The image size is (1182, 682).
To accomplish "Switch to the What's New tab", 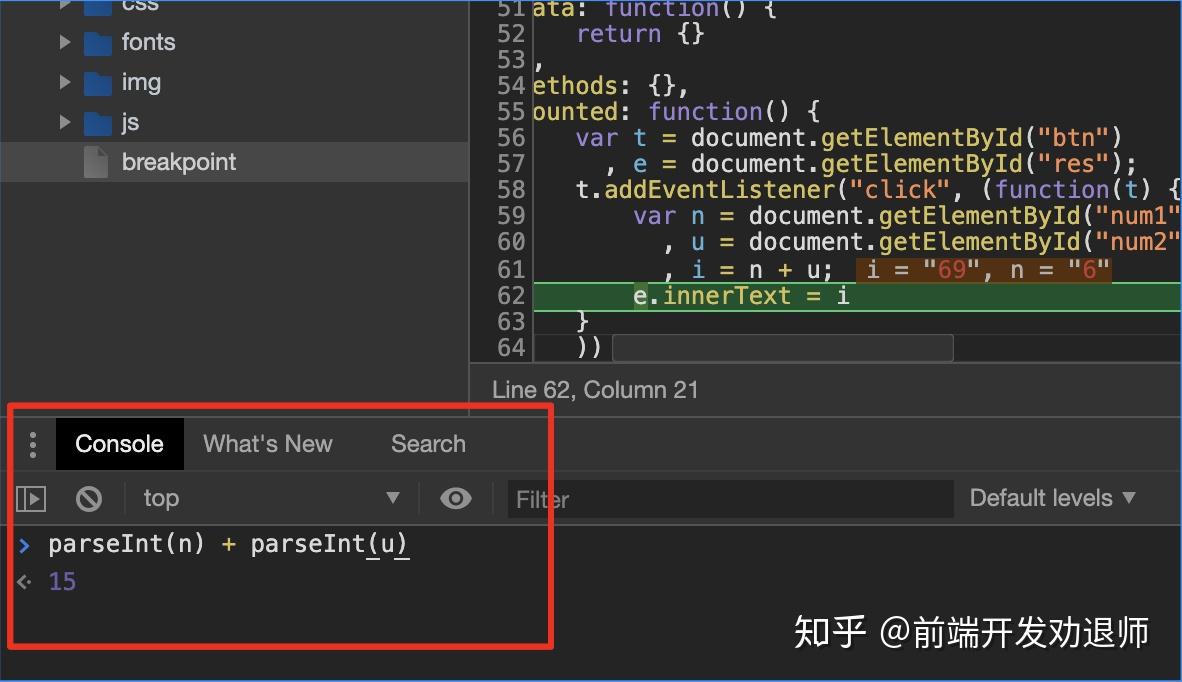I will 267,443.
